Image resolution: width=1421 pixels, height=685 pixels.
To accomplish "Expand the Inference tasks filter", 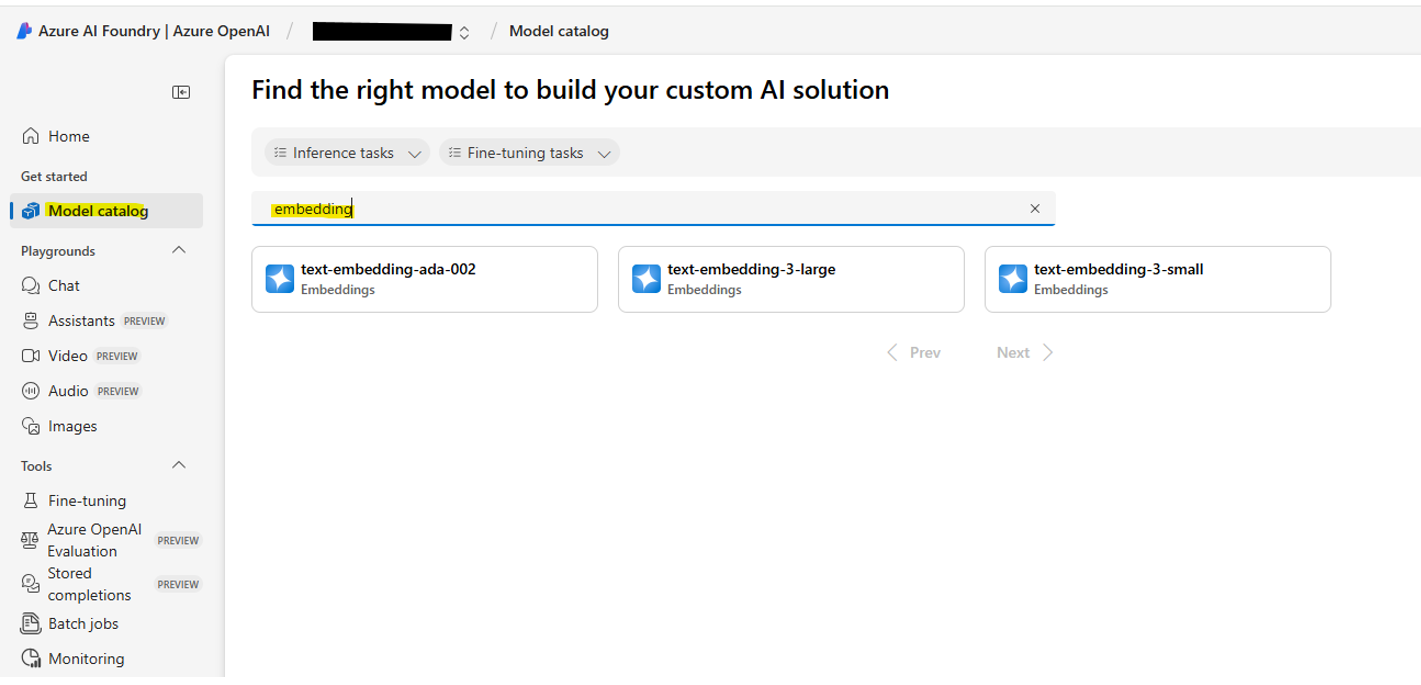I will [x=346, y=152].
